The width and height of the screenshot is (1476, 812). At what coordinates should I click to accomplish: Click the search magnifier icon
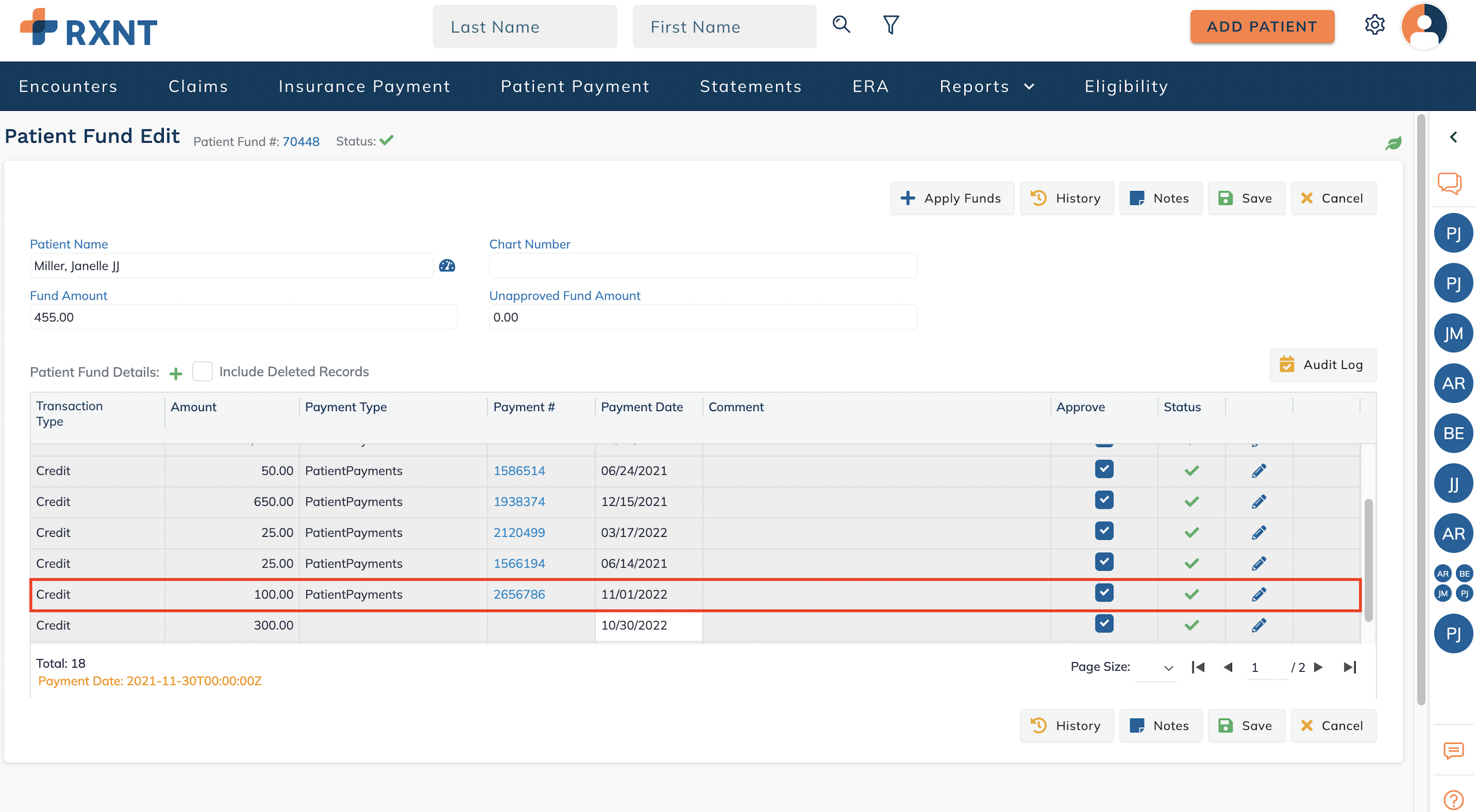[841, 25]
